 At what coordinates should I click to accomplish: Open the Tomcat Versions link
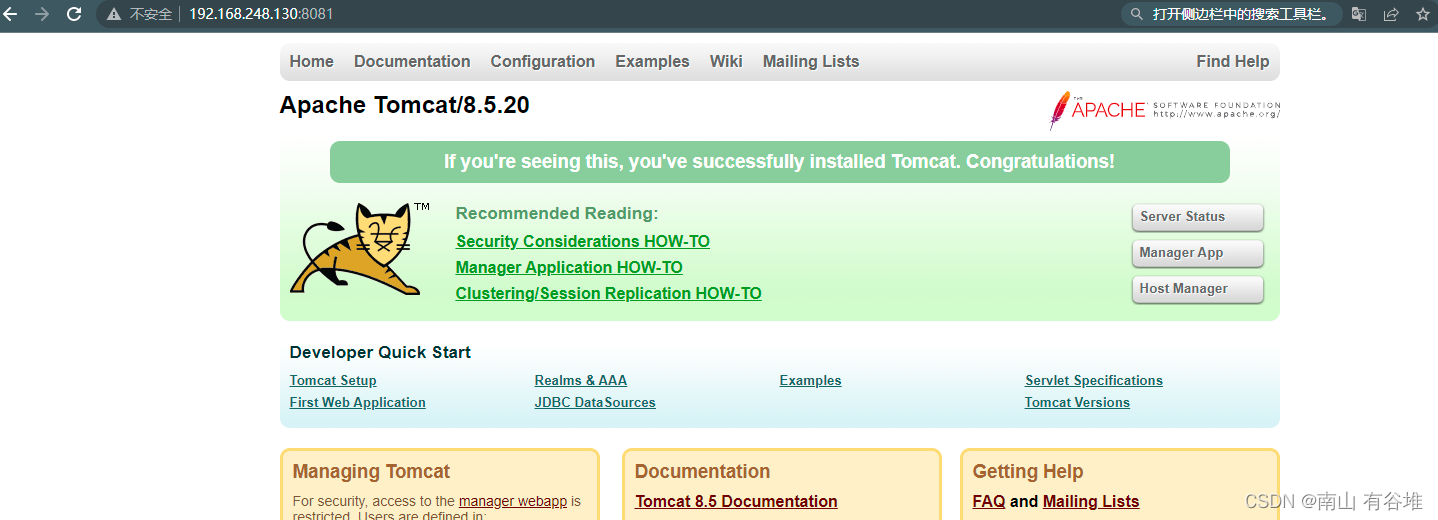tap(1077, 402)
